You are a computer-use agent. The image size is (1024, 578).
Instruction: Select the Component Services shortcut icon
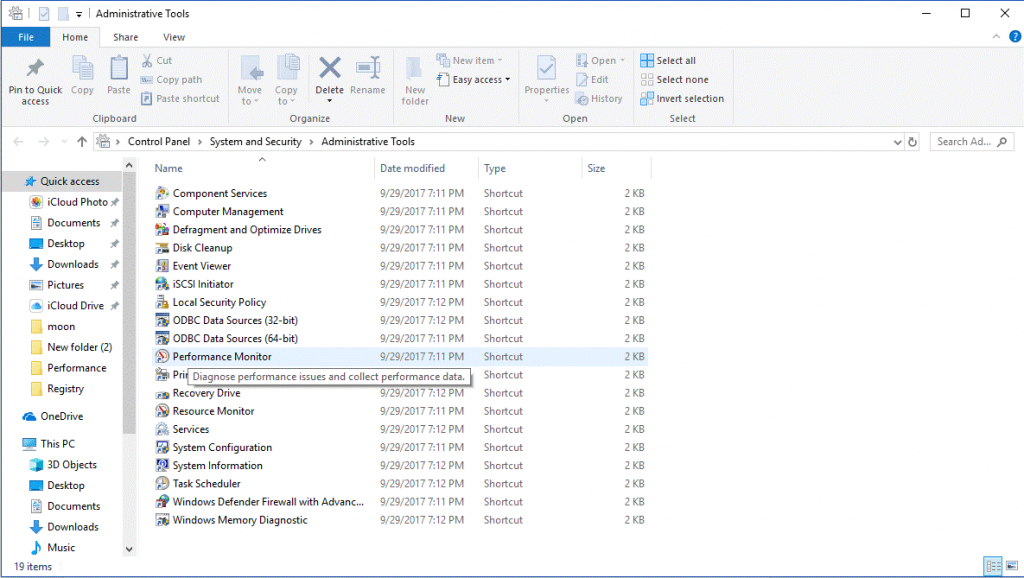tap(162, 193)
